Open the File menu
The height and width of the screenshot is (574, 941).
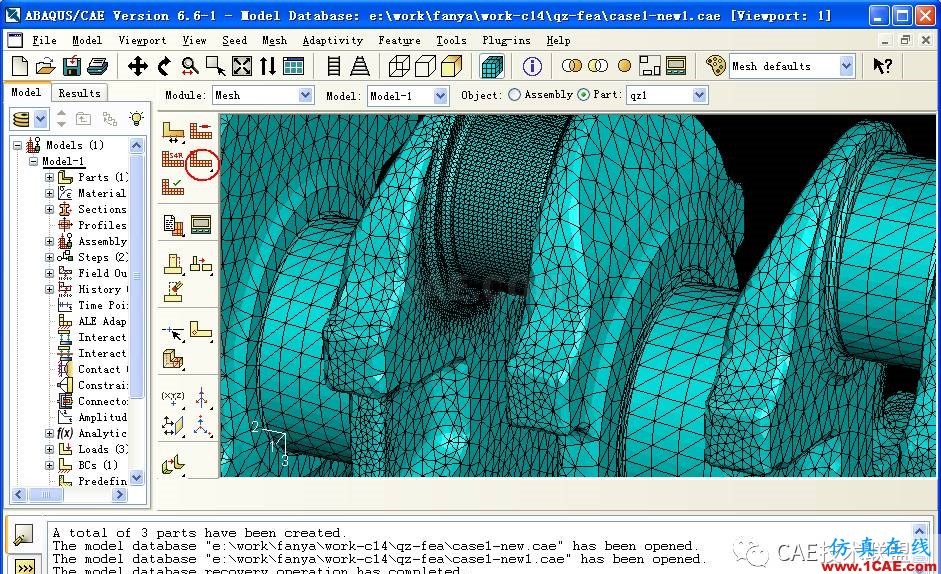pos(44,41)
